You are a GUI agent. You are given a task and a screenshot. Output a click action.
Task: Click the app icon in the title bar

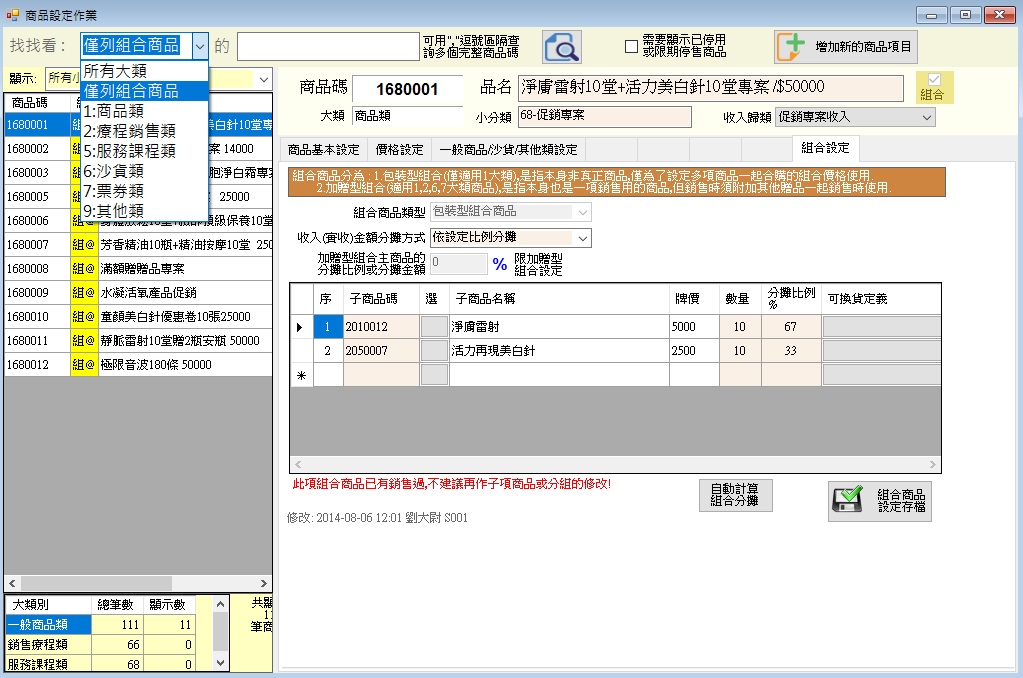pyautogui.click(x=12, y=14)
